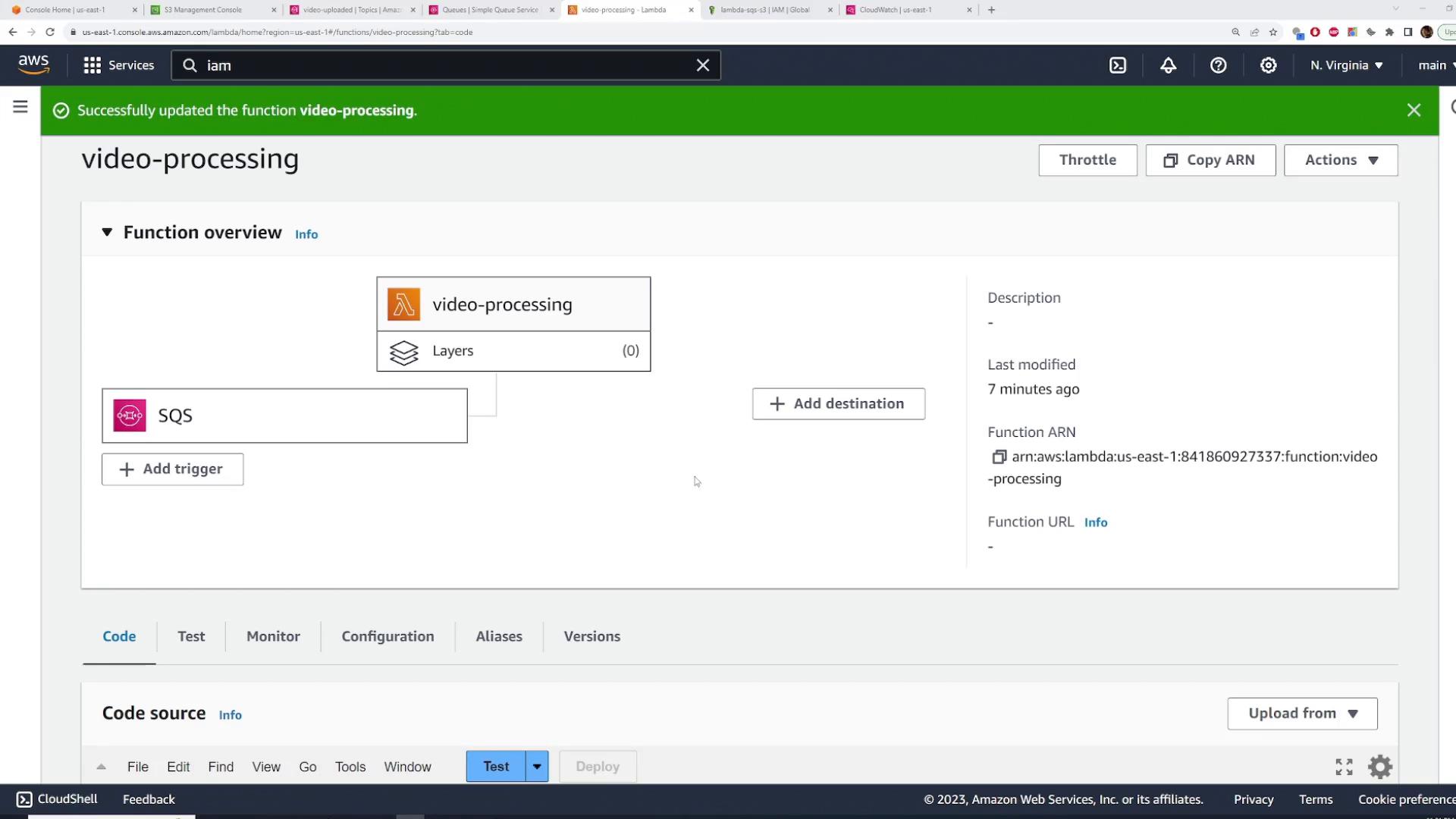Open Function overview Info link
Viewport: 1456px width, 819px height.
tap(306, 234)
